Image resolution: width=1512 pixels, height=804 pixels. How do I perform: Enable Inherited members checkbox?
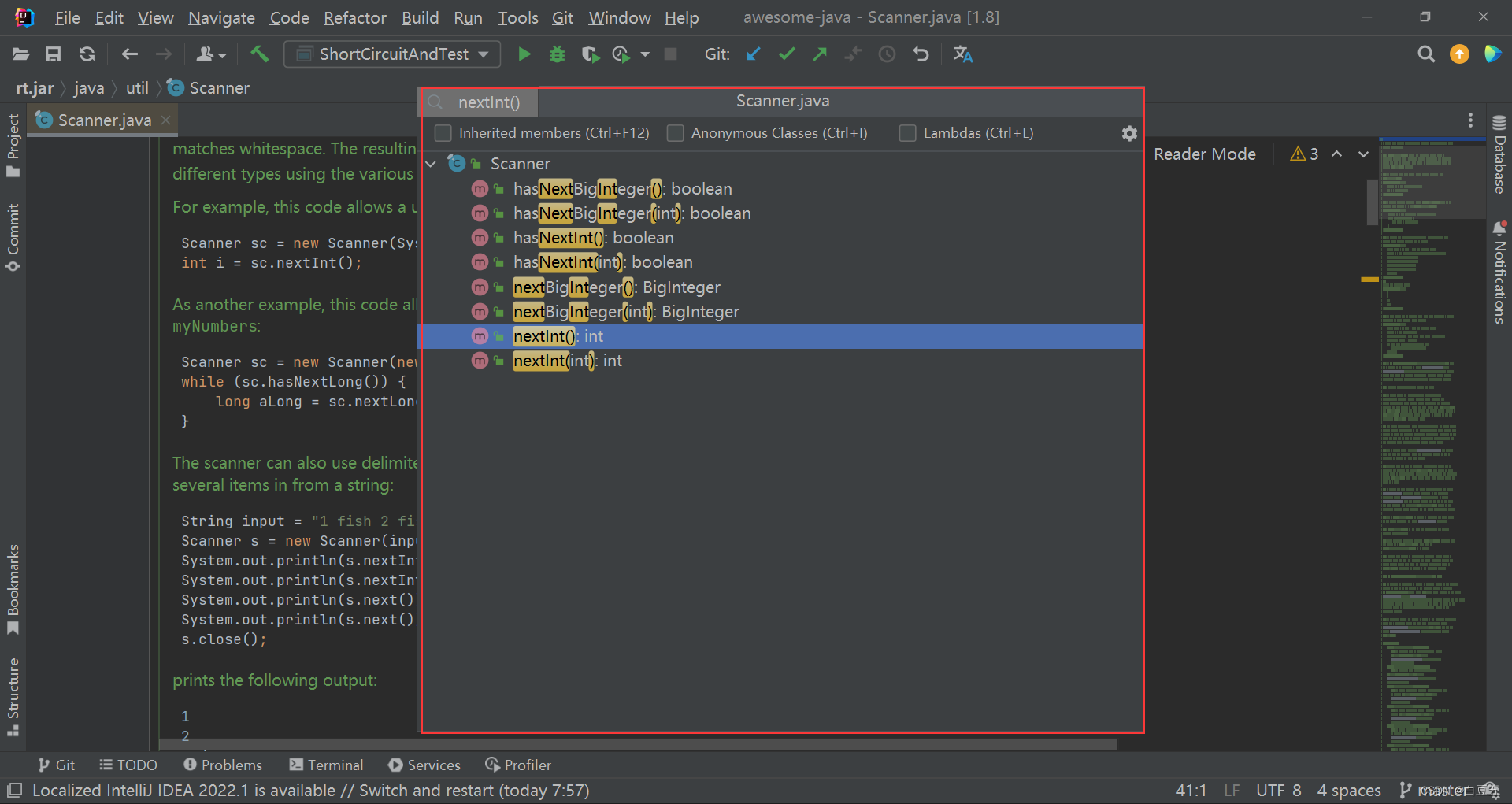[443, 133]
